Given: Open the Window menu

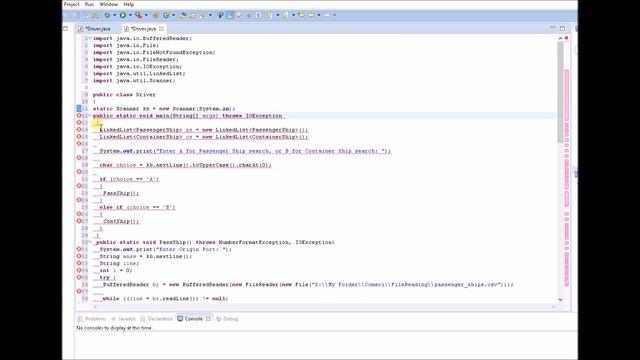Looking at the screenshot, I should click(x=109, y=4).
